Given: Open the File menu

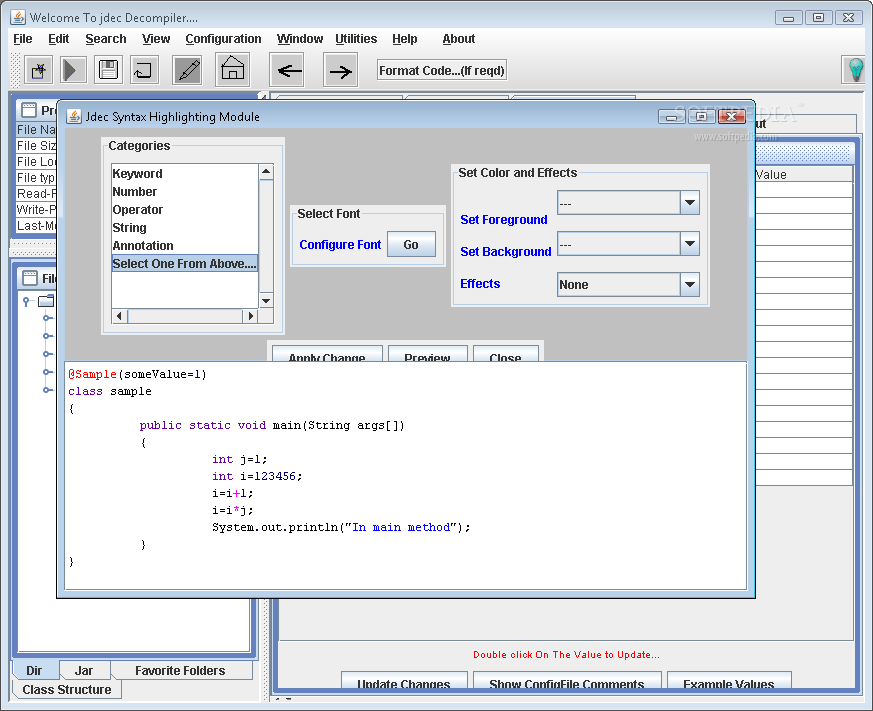Looking at the screenshot, I should [x=23, y=39].
